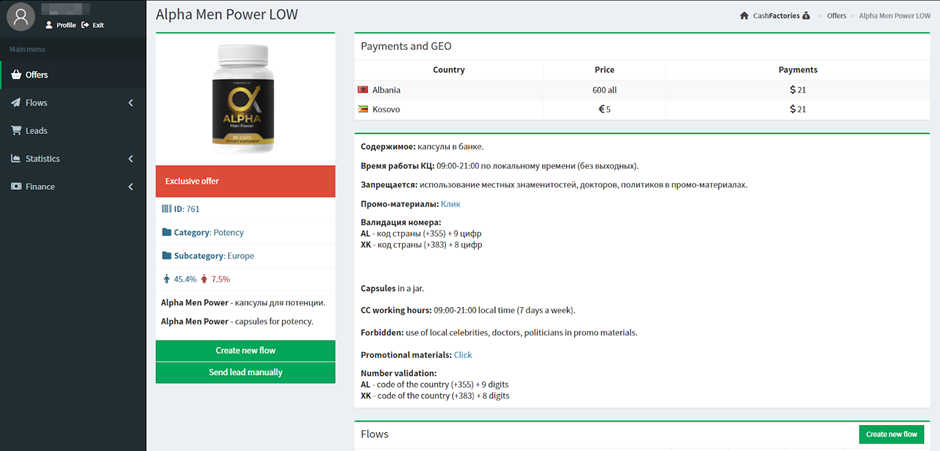Click the CashFactories home icon in breadcrumb
The width and height of the screenshot is (940, 451).
click(x=744, y=16)
